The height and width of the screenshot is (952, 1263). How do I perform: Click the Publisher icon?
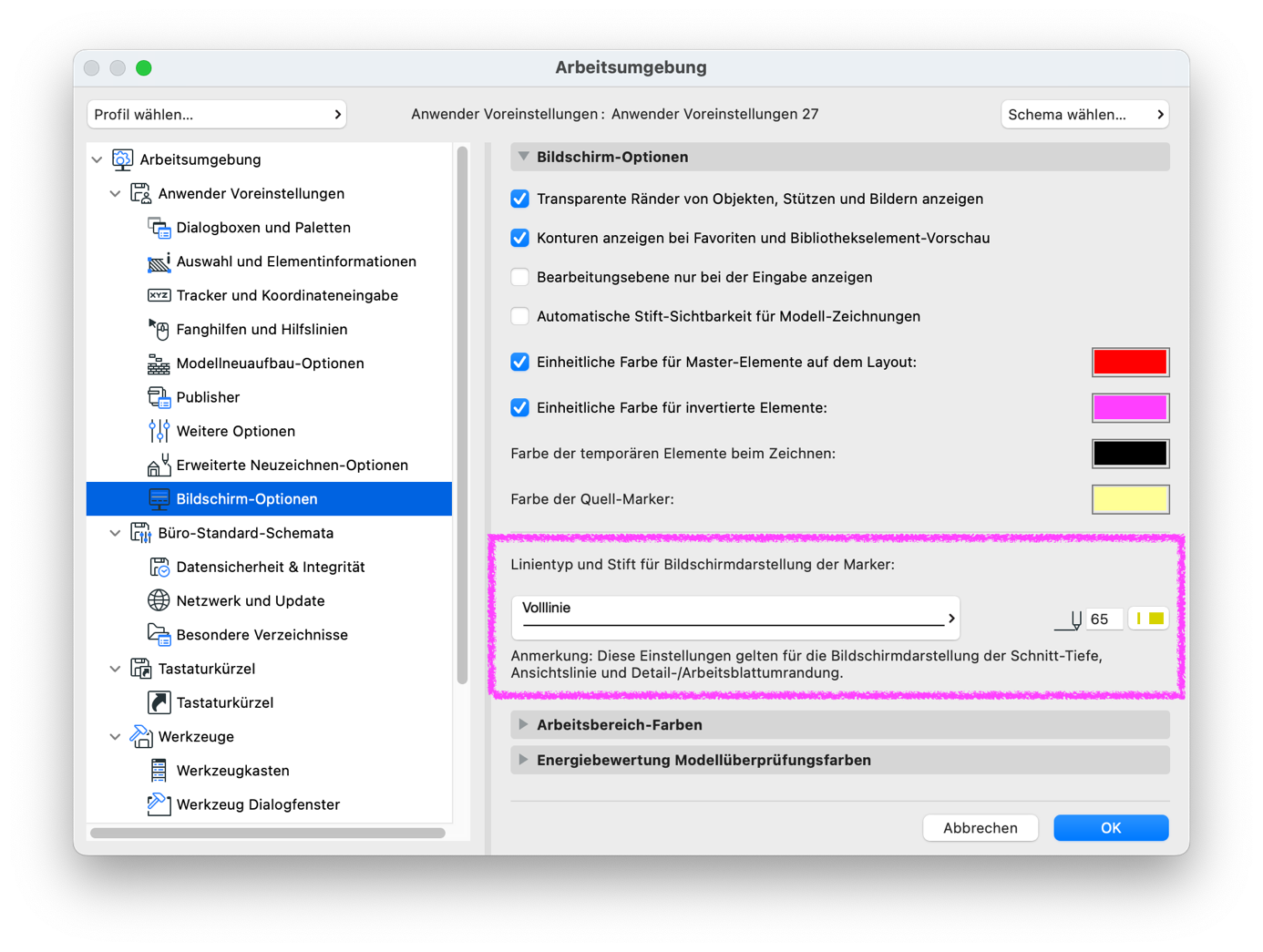pos(159,397)
